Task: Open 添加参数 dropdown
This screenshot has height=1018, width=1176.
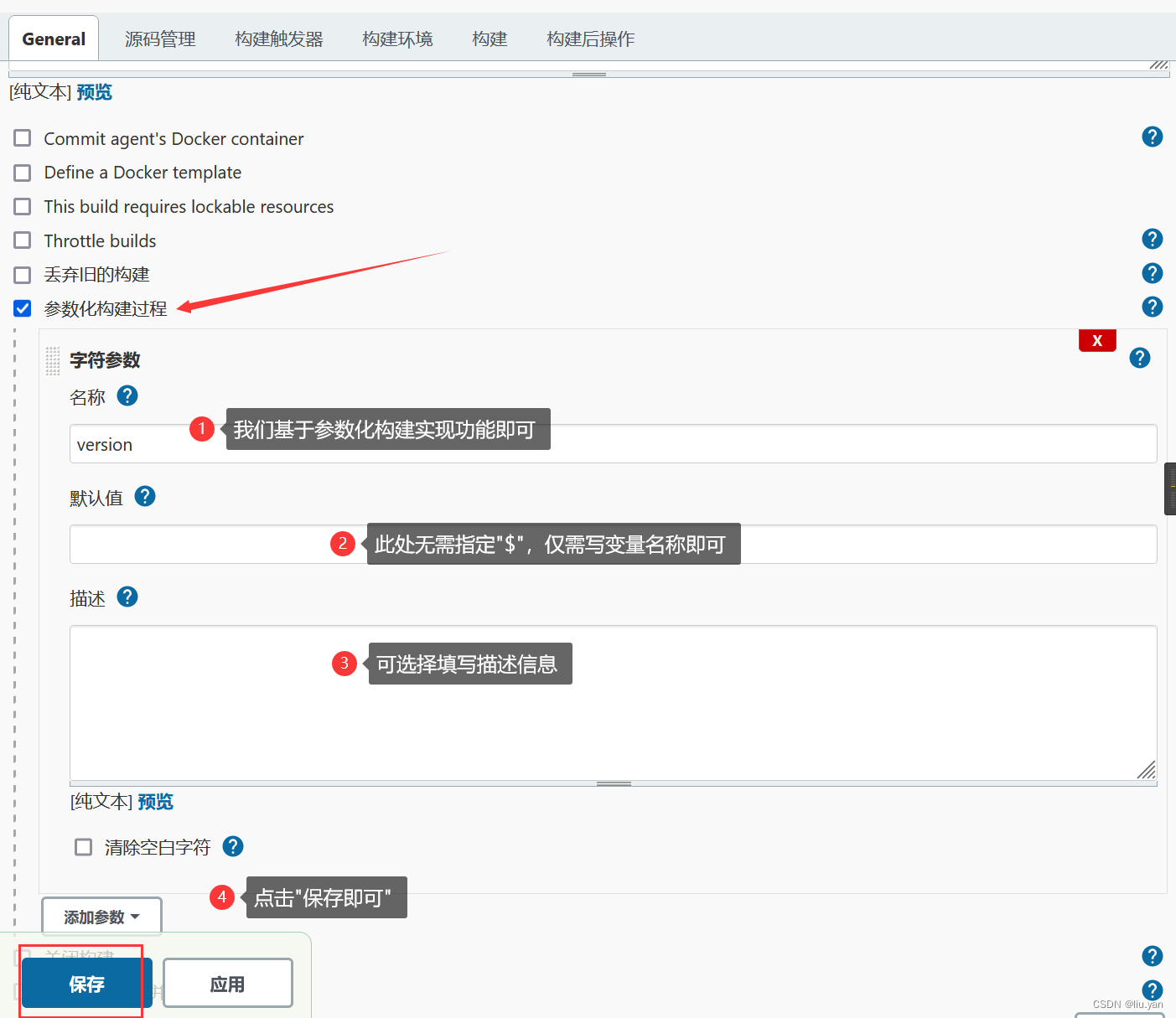Action: click(x=101, y=917)
